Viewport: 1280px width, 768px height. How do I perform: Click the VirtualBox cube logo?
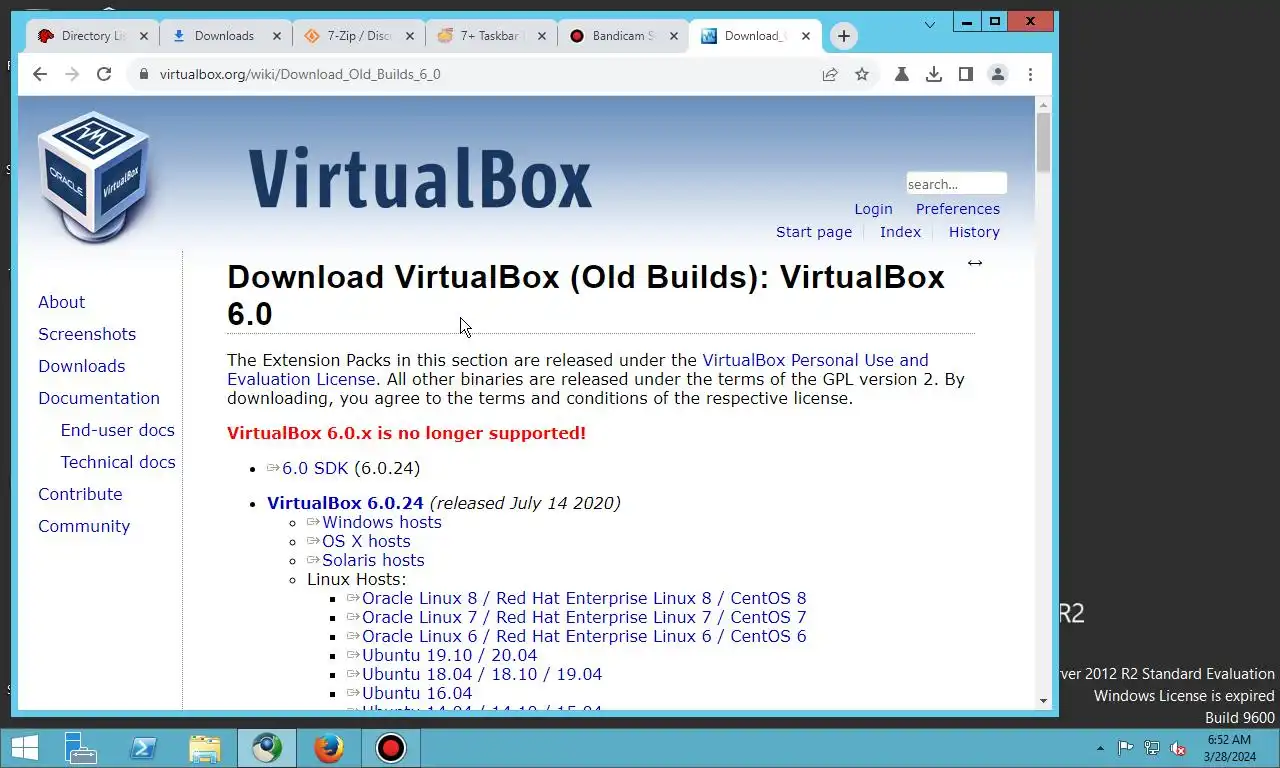tap(93, 177)
